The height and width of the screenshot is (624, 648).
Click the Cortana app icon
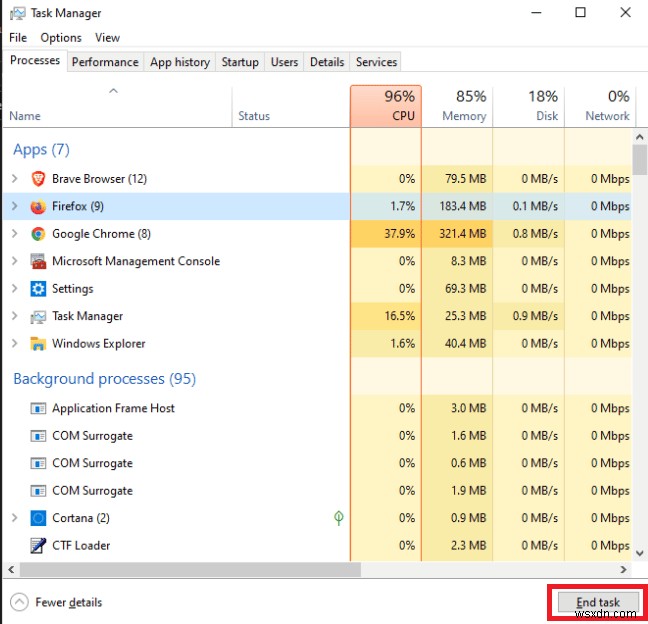coord(38,518)
